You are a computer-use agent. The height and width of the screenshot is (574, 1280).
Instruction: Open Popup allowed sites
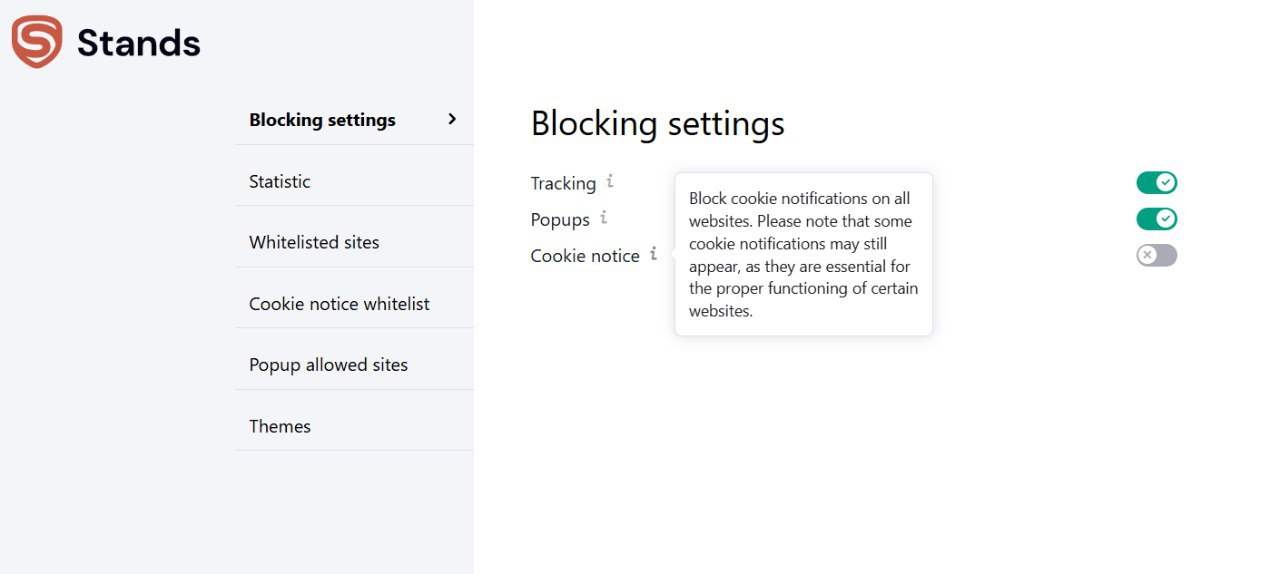[x=328, y=365]
